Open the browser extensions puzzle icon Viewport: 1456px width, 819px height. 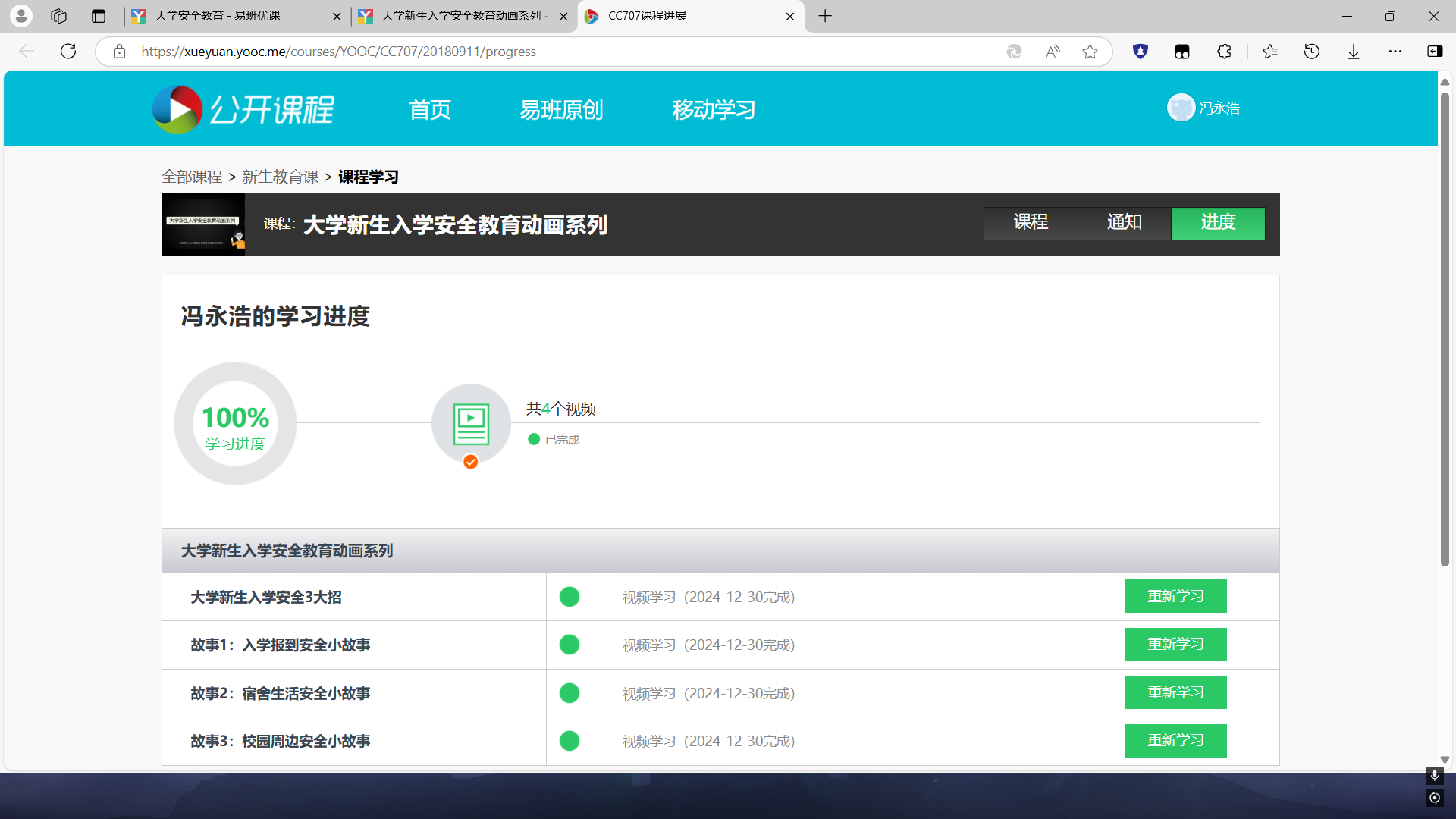pos(1224,52)
